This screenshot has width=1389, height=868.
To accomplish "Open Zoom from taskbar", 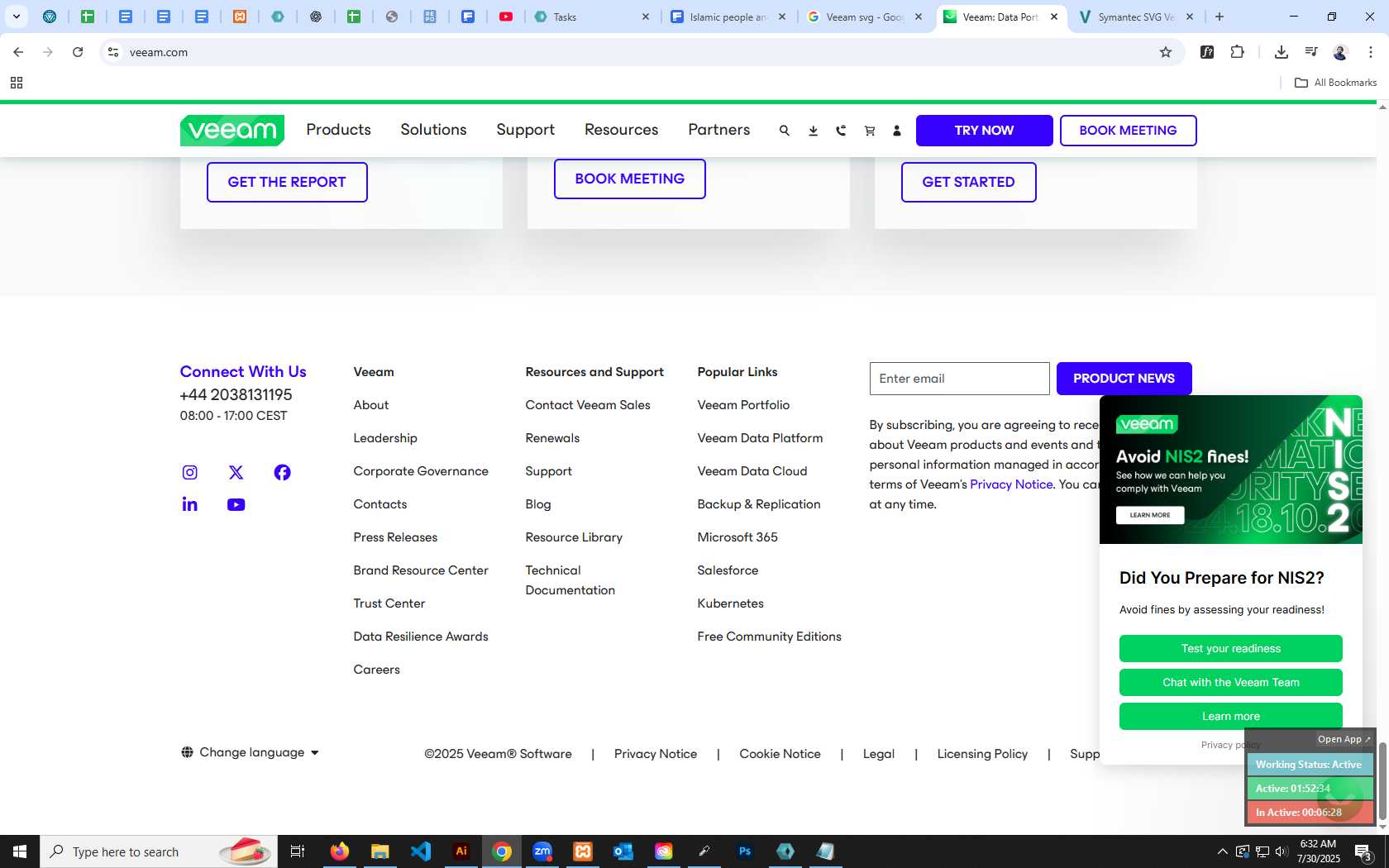I will click(542, 851).
